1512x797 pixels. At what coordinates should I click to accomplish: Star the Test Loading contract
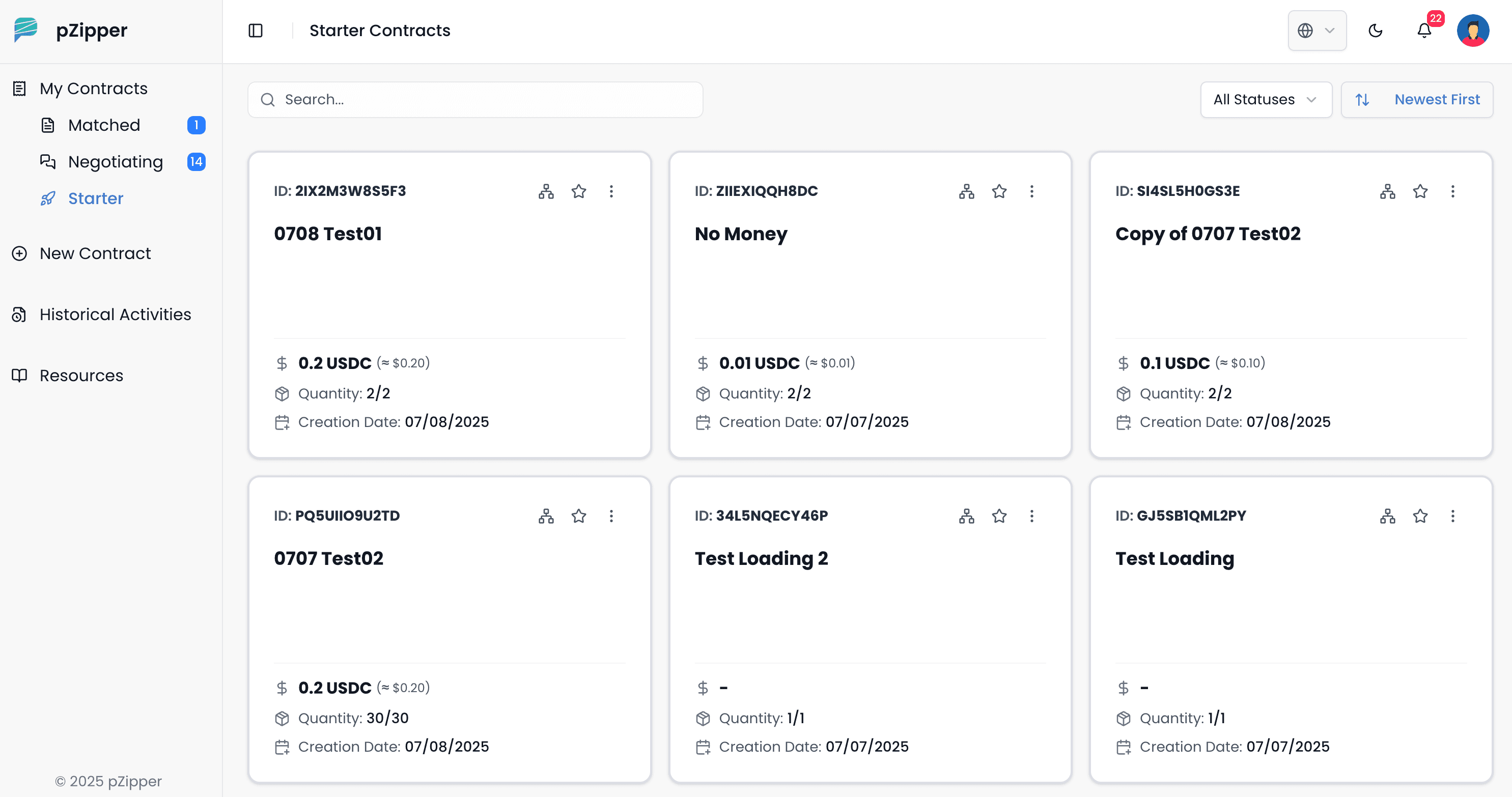[1420, 516]
